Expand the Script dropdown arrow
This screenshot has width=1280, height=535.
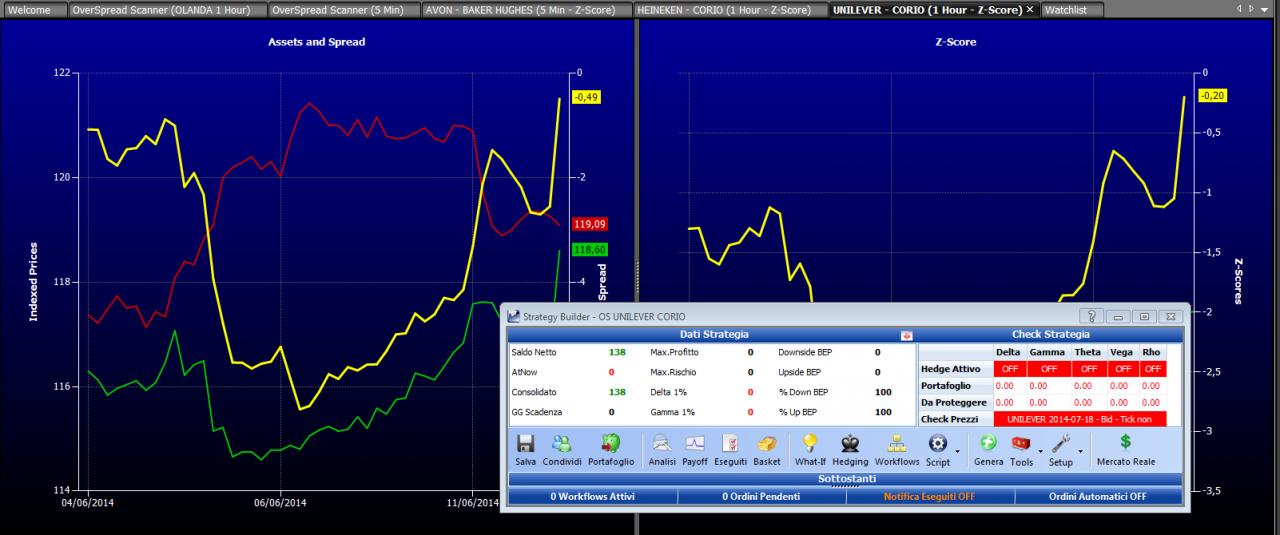[x=958, y=452]
